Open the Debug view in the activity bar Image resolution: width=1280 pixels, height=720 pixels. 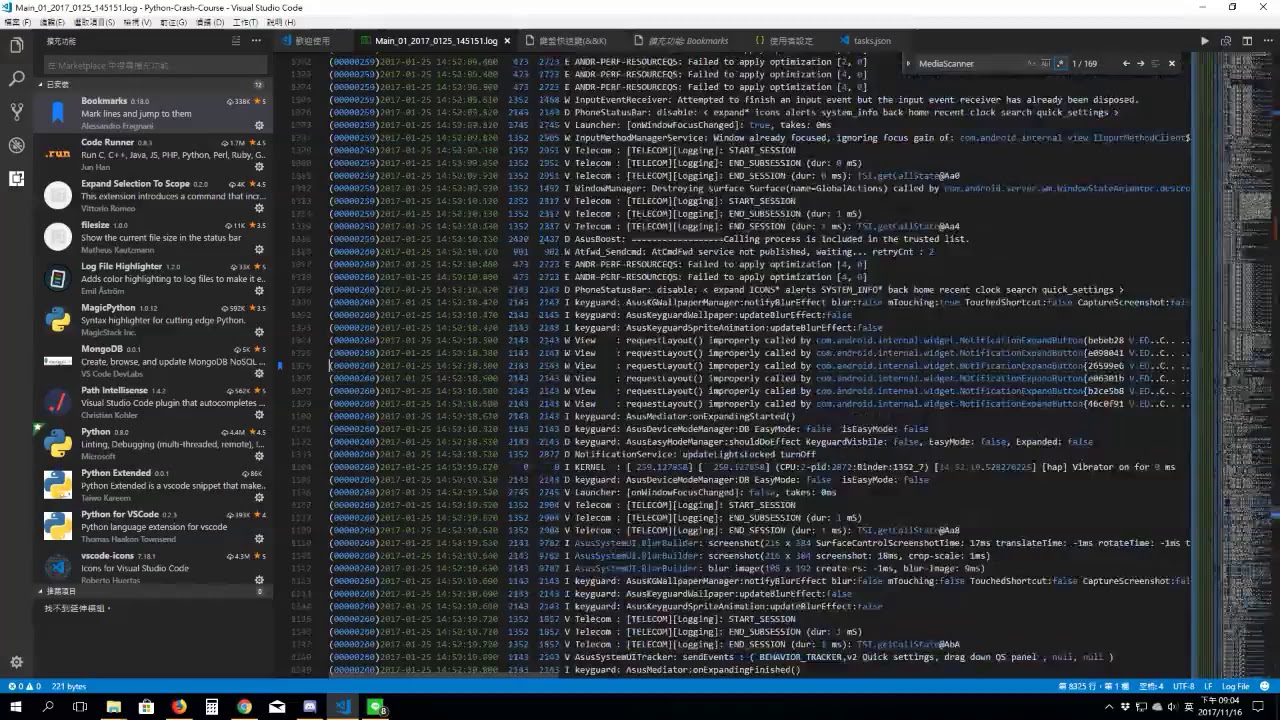point(16,145)
